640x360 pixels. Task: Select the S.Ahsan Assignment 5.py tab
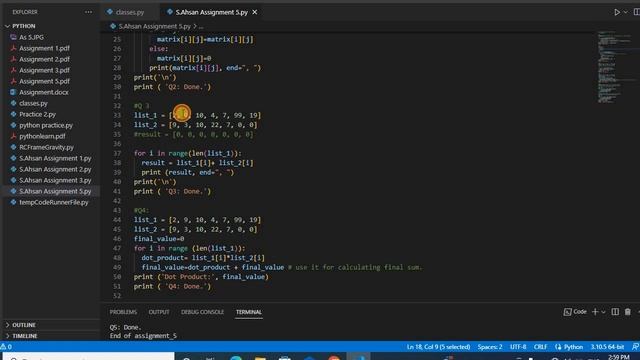[211, 12]
